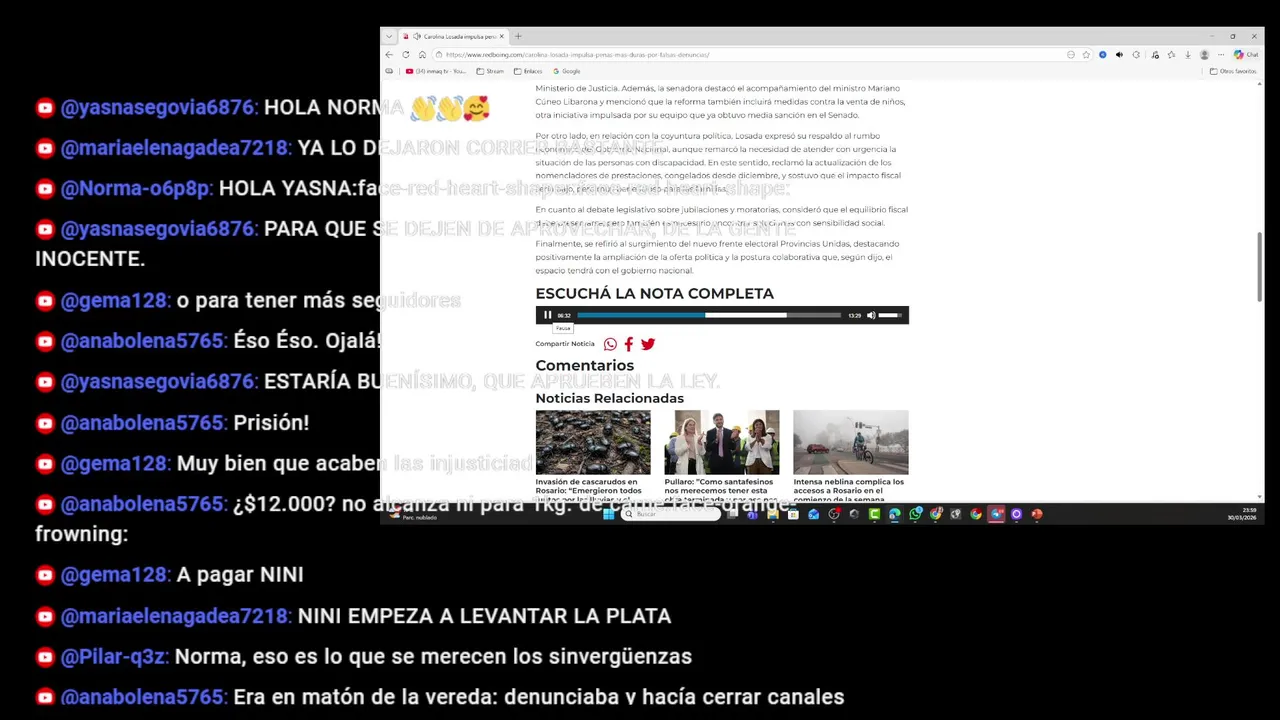
Task: Open the taskbar clock showing 23:59
Action: coord(1242,515)
